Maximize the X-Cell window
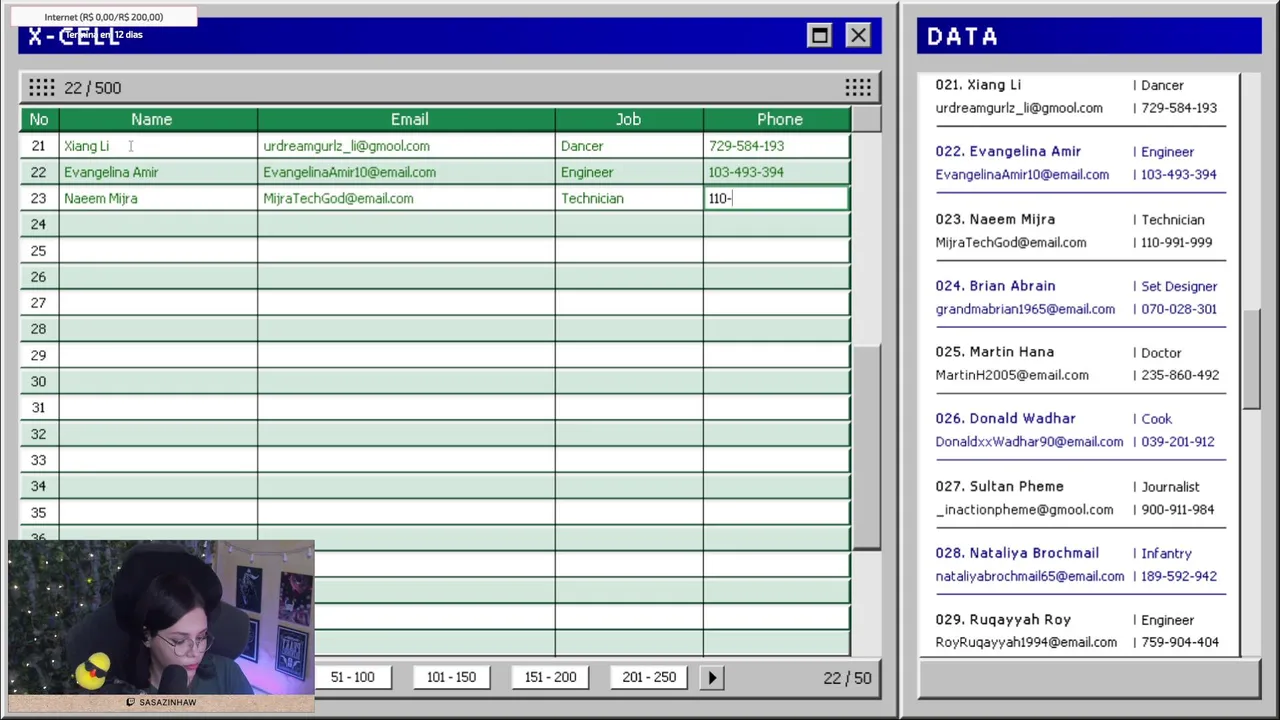The image size is (1280, 720). [x=819, y=35]
